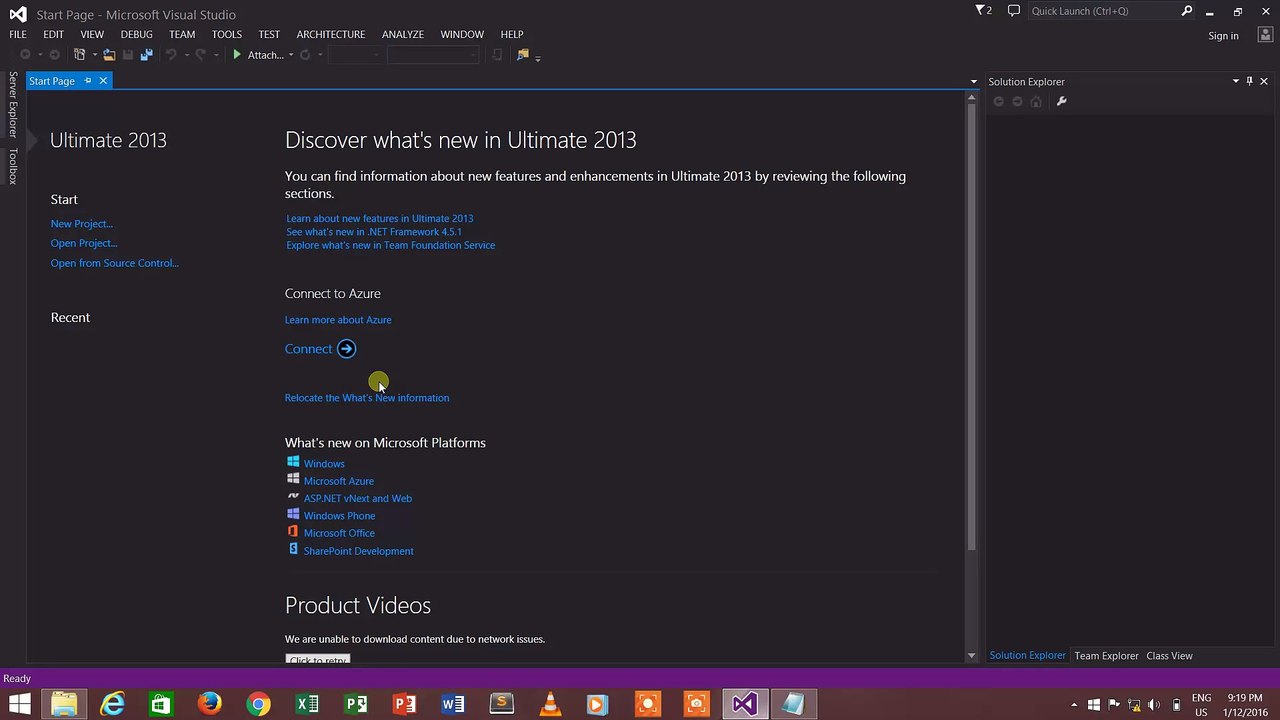Launch Internet Explorer from the taskbar
This screenshot has height=720, width=1280.
tap(113, 704)
